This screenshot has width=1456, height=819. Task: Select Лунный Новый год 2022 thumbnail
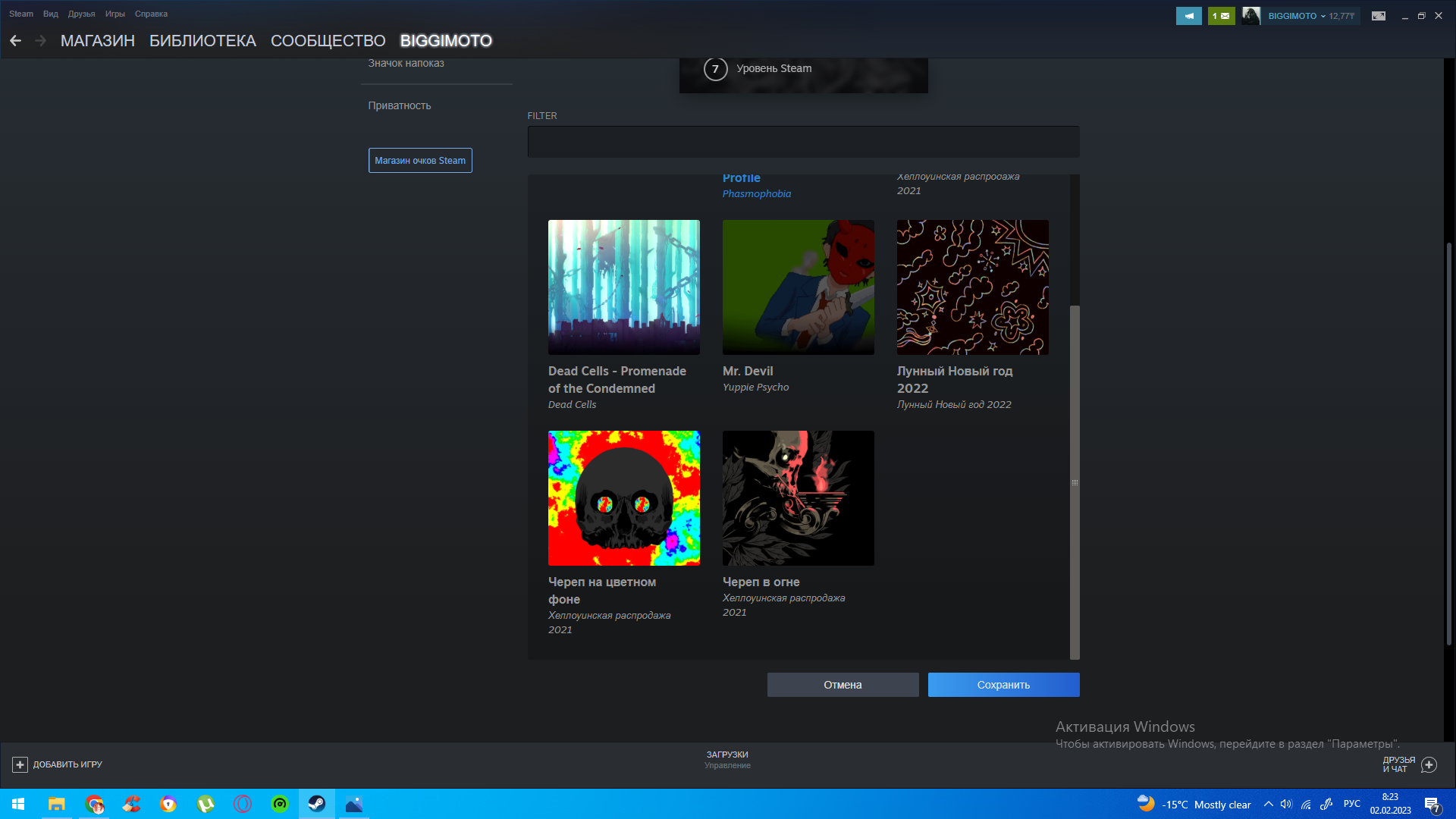973,287
